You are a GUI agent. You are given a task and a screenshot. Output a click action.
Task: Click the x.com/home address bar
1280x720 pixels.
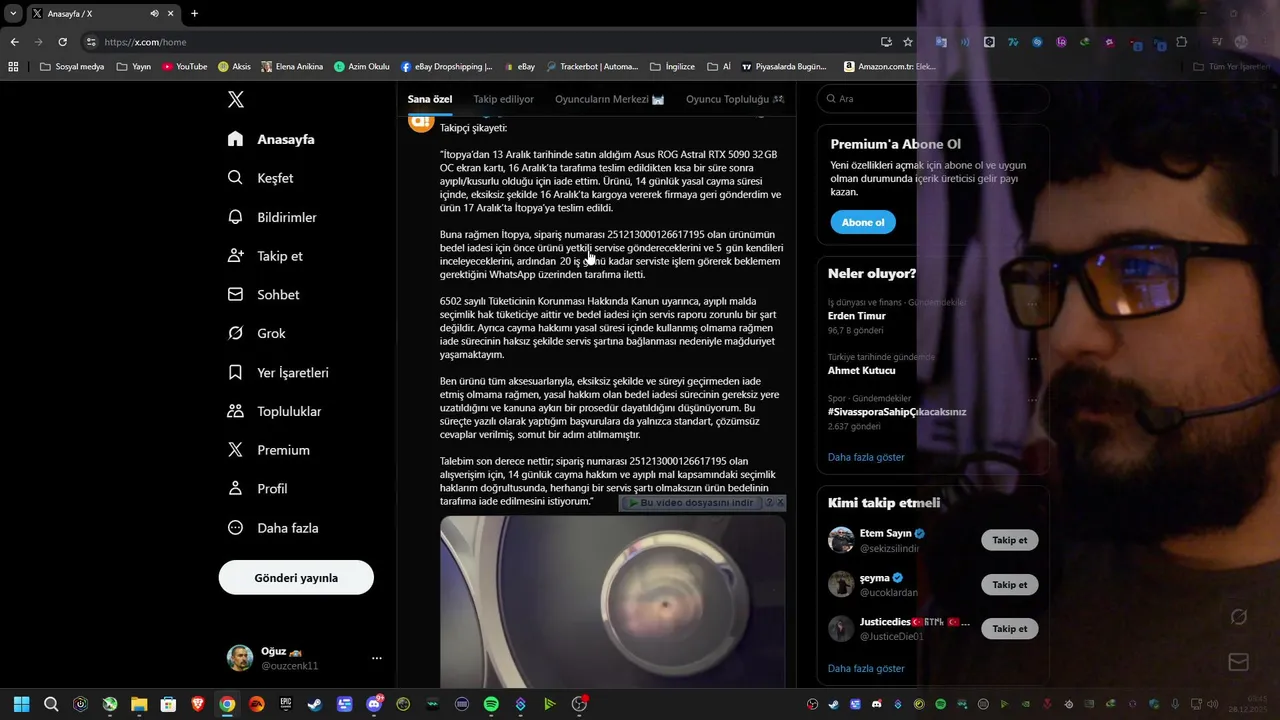pyautogui.click(x=480, y=42)
